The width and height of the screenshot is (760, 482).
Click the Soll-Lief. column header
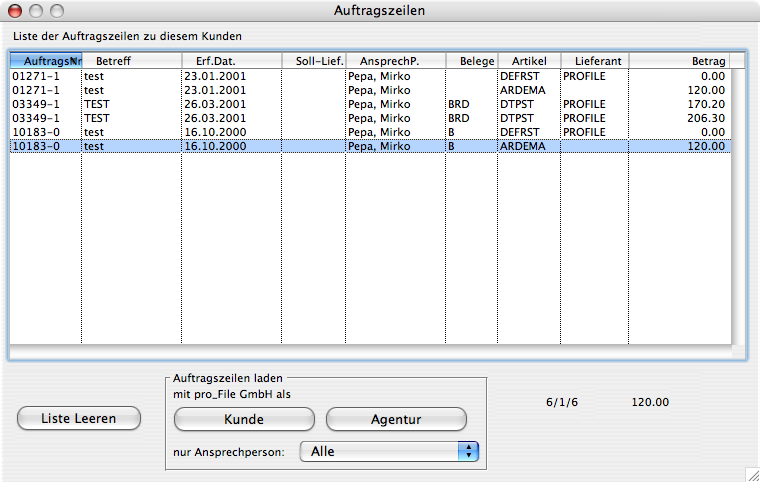313,61
